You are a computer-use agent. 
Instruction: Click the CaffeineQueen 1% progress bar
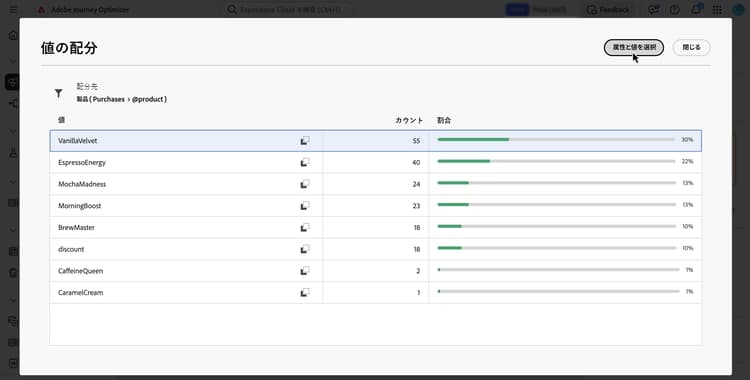558,270
